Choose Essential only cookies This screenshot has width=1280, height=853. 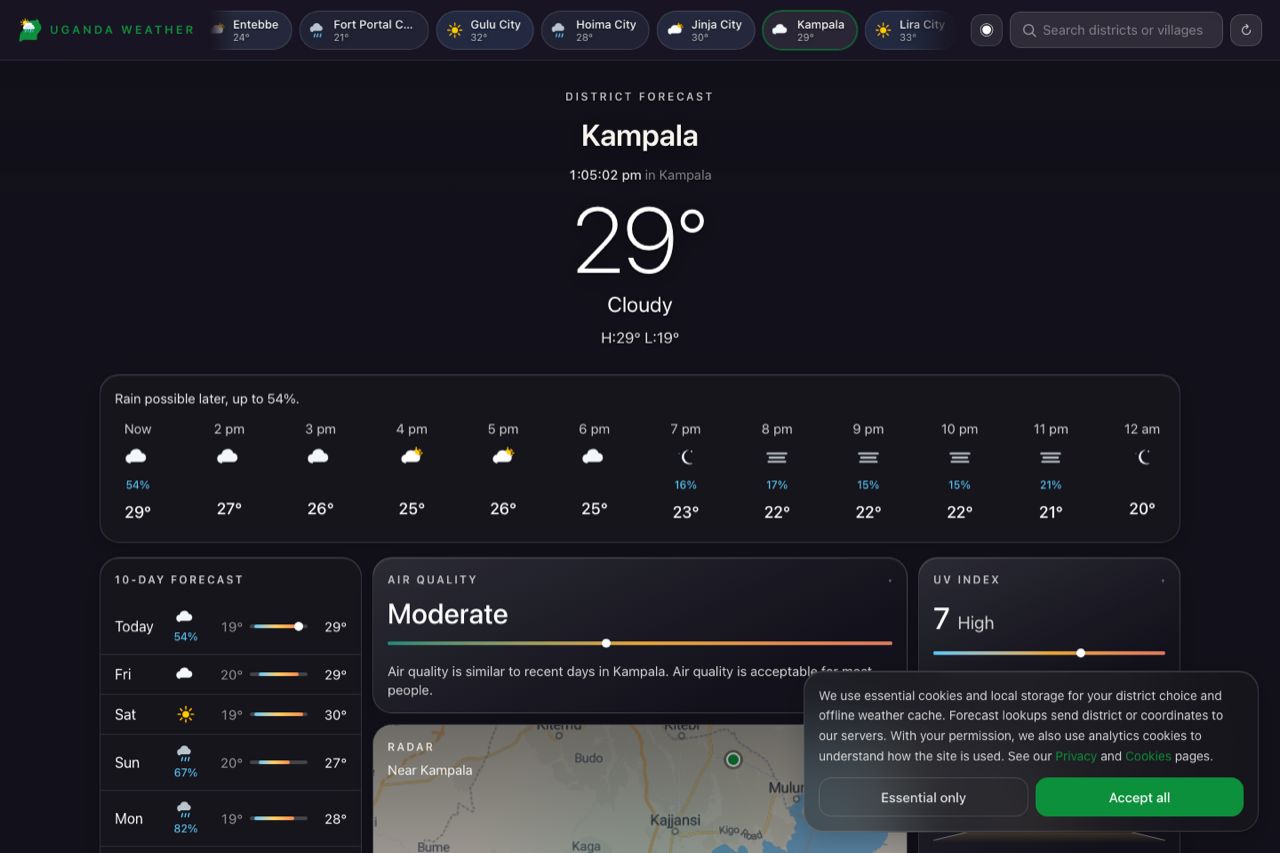pos(923,797)
